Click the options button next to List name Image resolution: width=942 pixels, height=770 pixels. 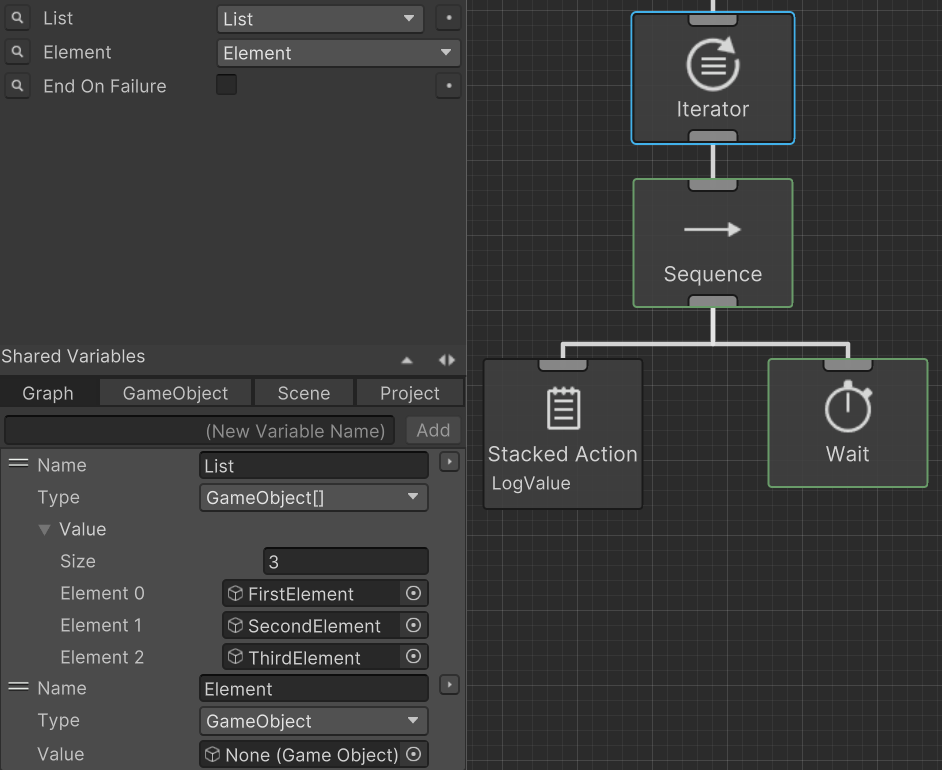449,462
